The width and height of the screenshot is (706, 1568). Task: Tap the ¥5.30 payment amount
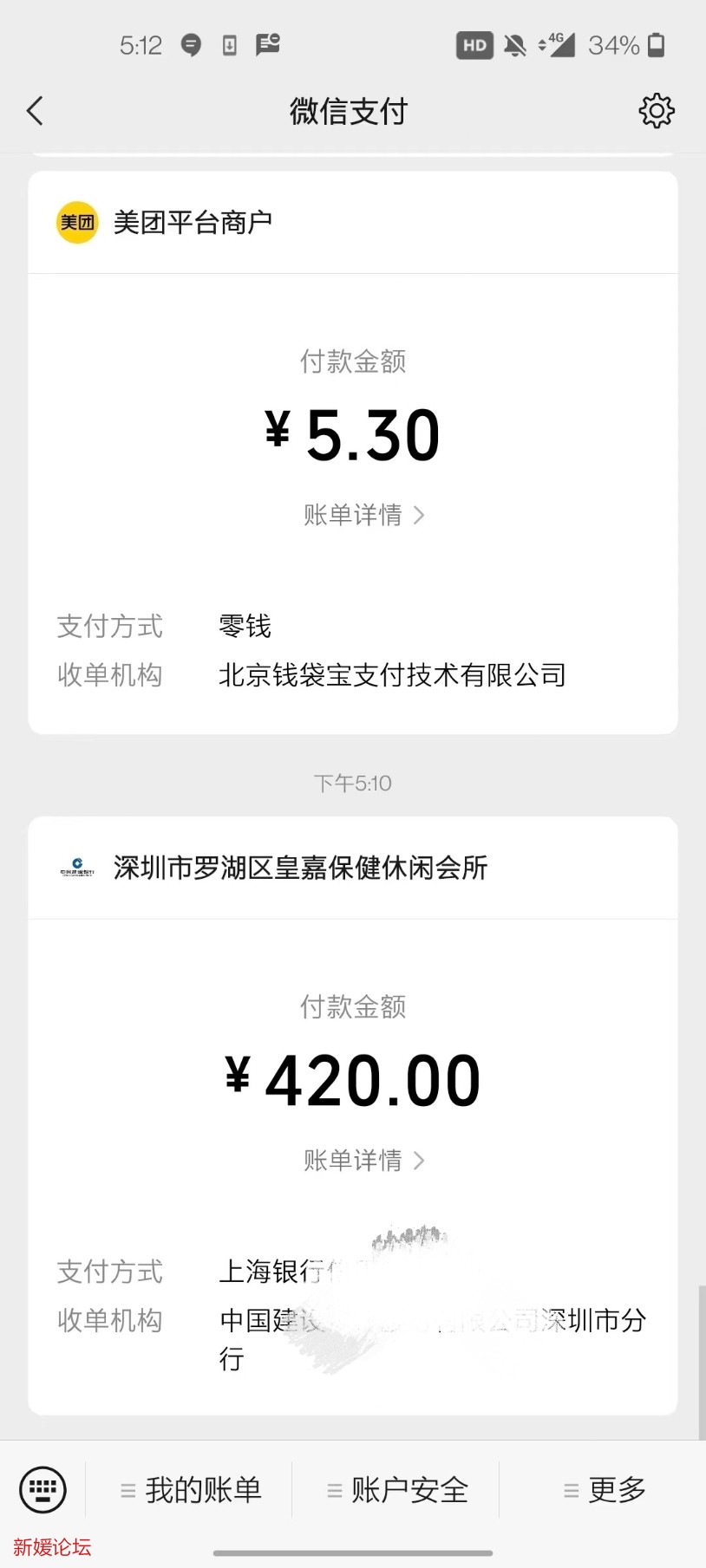click(x=353, y=435)
